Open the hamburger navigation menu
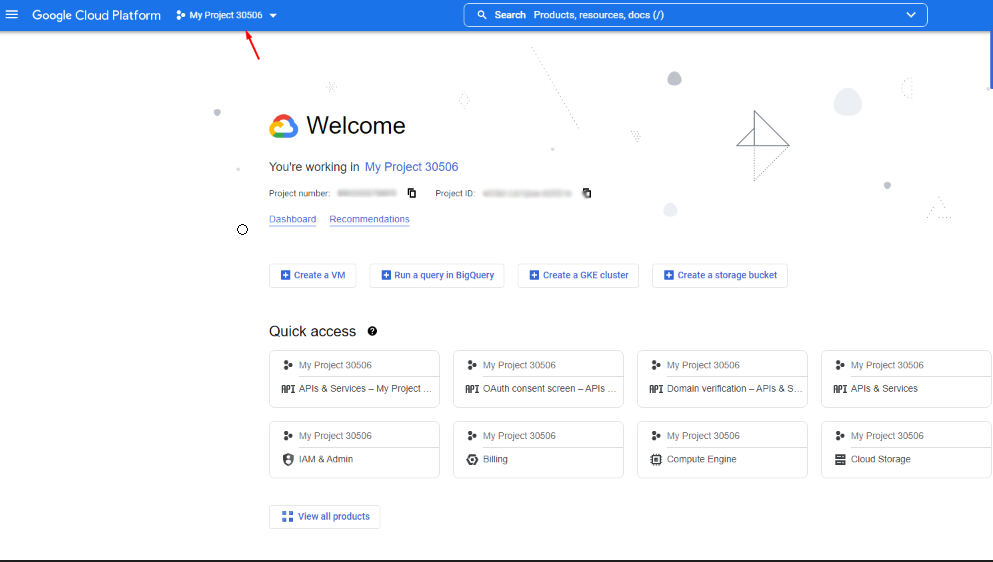The height and width of the screenshot is (562, 993). click(x=12, y=15)
